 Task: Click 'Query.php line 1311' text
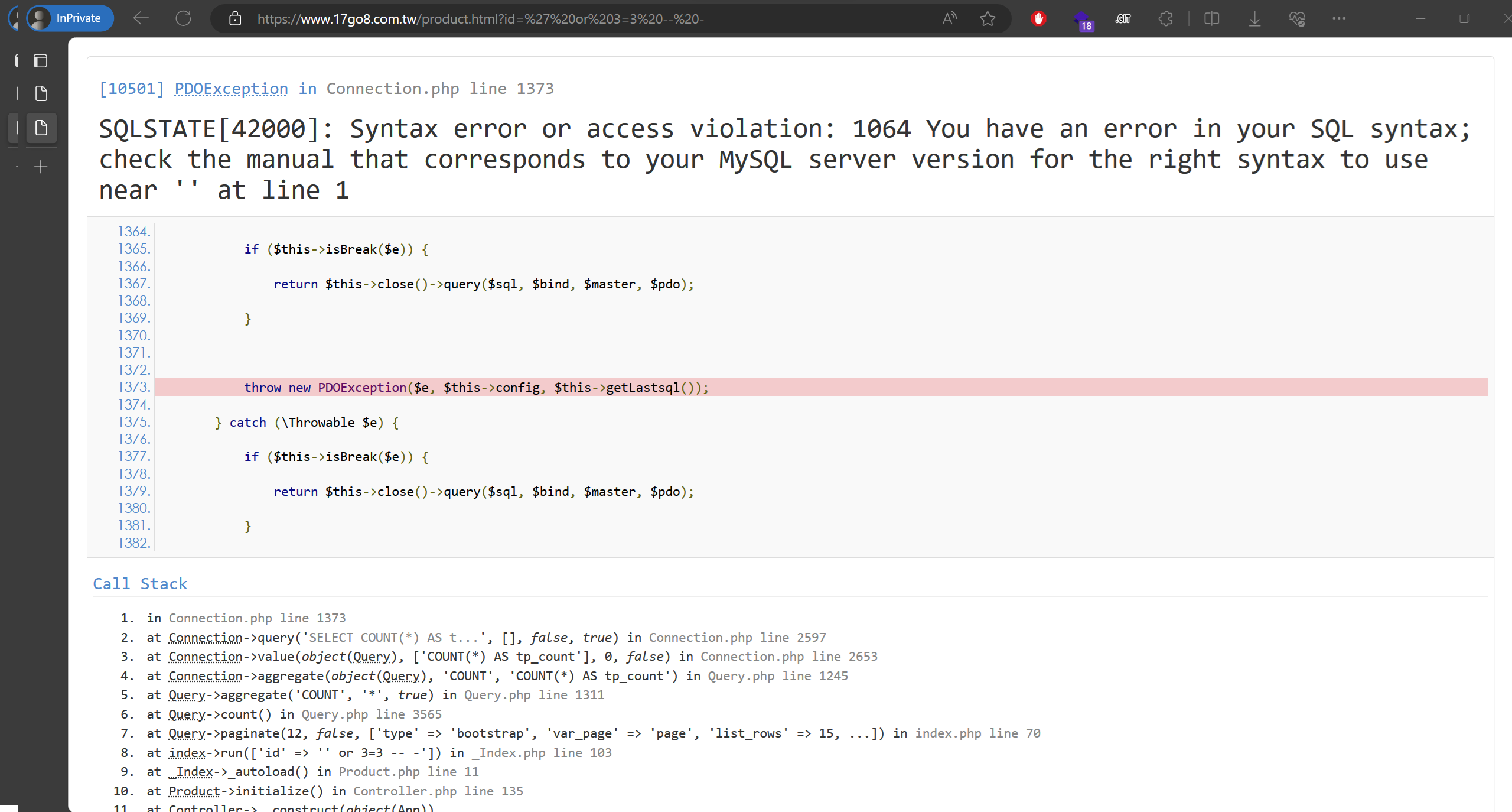534,695
